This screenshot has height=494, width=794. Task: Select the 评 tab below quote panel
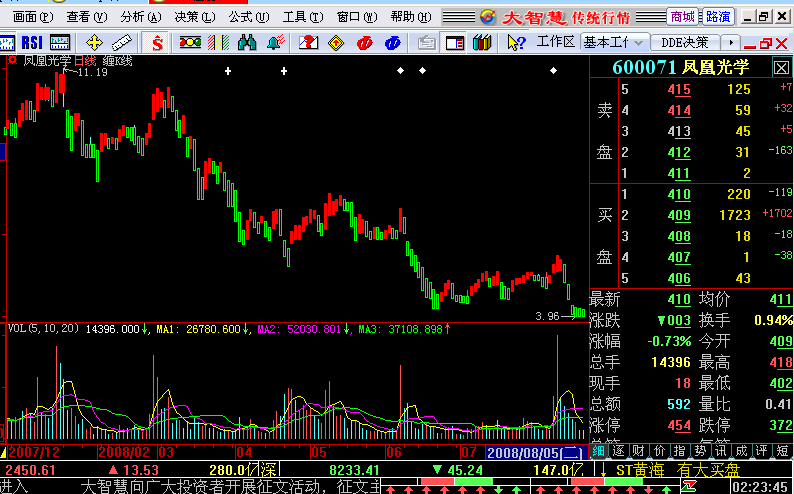[762, 450]
